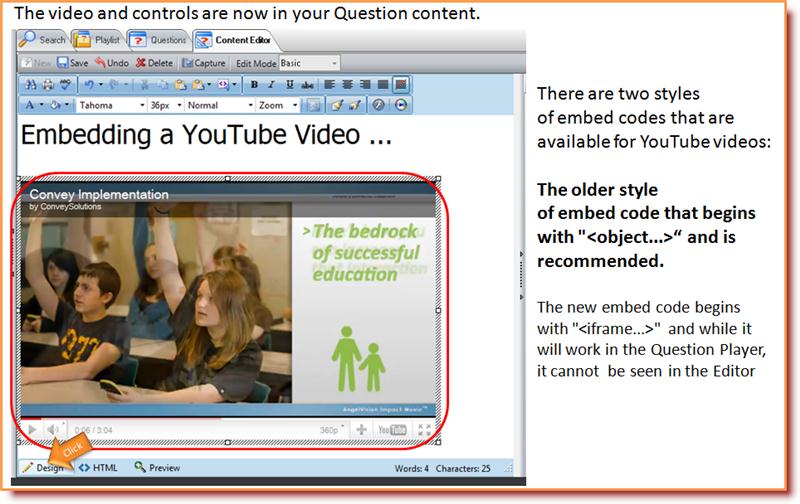Open the Playlist tab
The width and height of the screenshot is (800, 504).
point(97,40)
